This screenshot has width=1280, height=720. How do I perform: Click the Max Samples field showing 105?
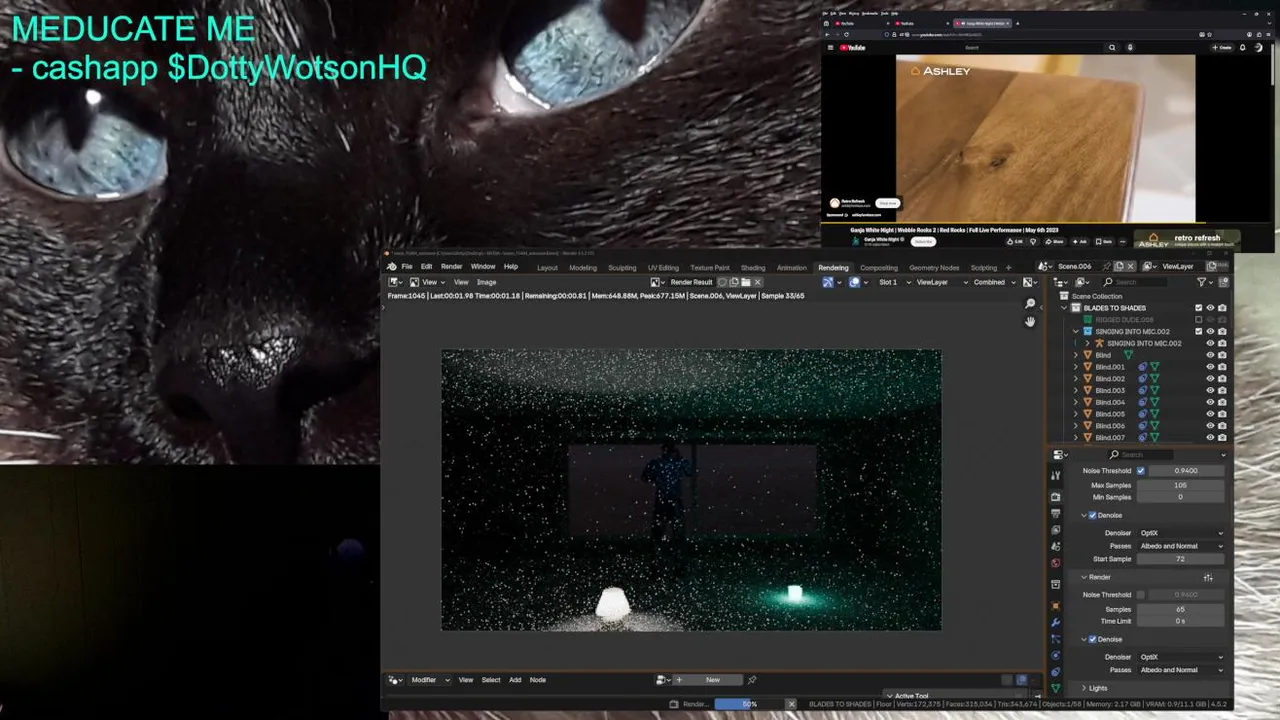click(x=1180, y=485)
